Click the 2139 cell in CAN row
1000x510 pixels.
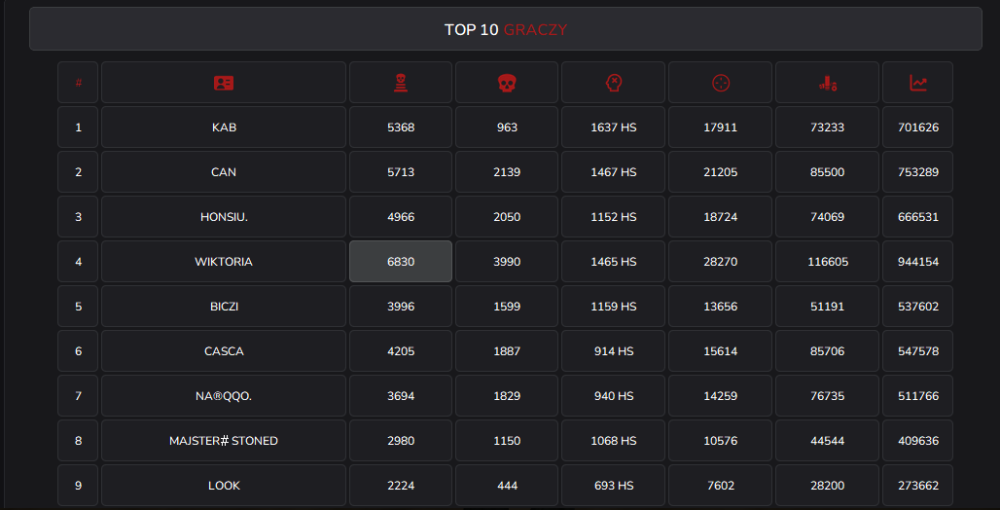[507, 172]
